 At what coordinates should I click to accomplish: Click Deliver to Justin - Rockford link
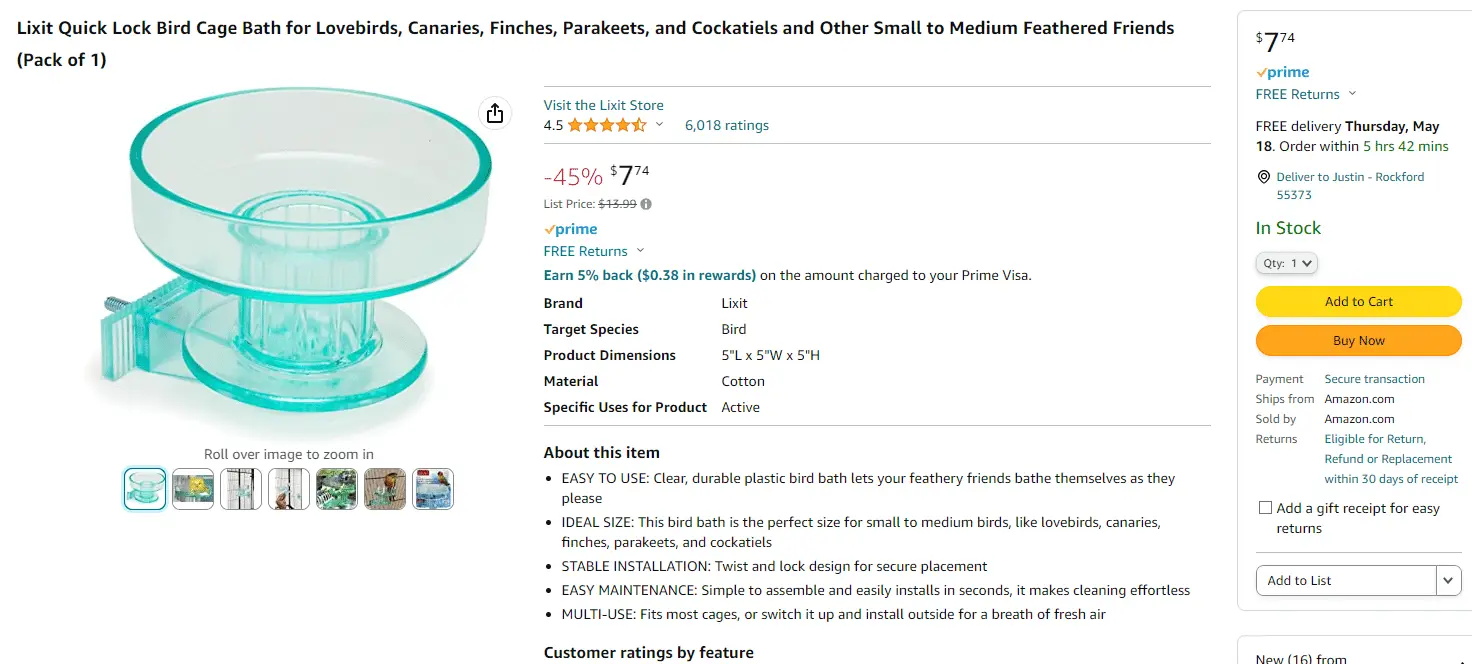pyautogui.click(x=1350, y=177)
